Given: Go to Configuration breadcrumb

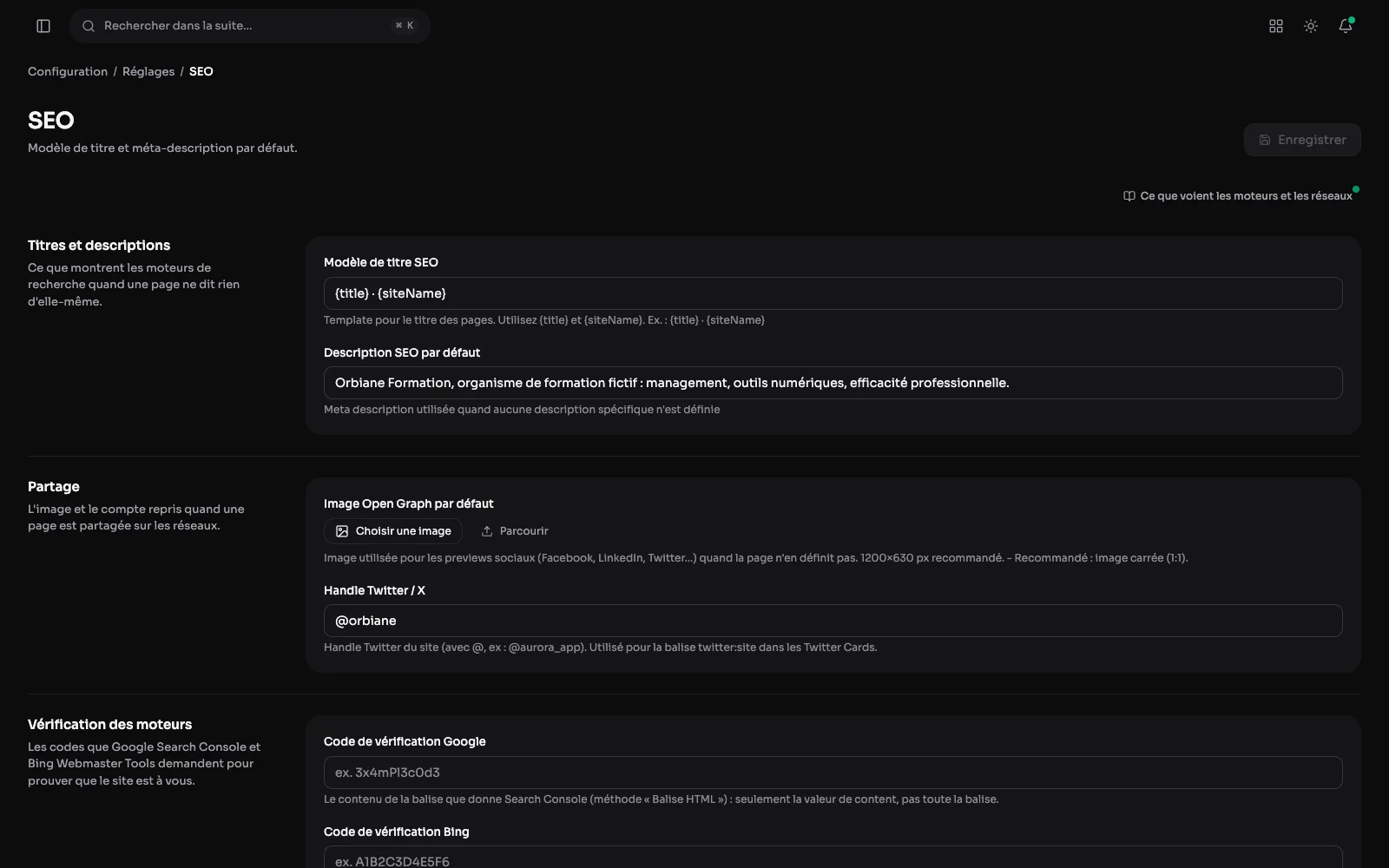Looking at the screenshot, I should 68,71.
